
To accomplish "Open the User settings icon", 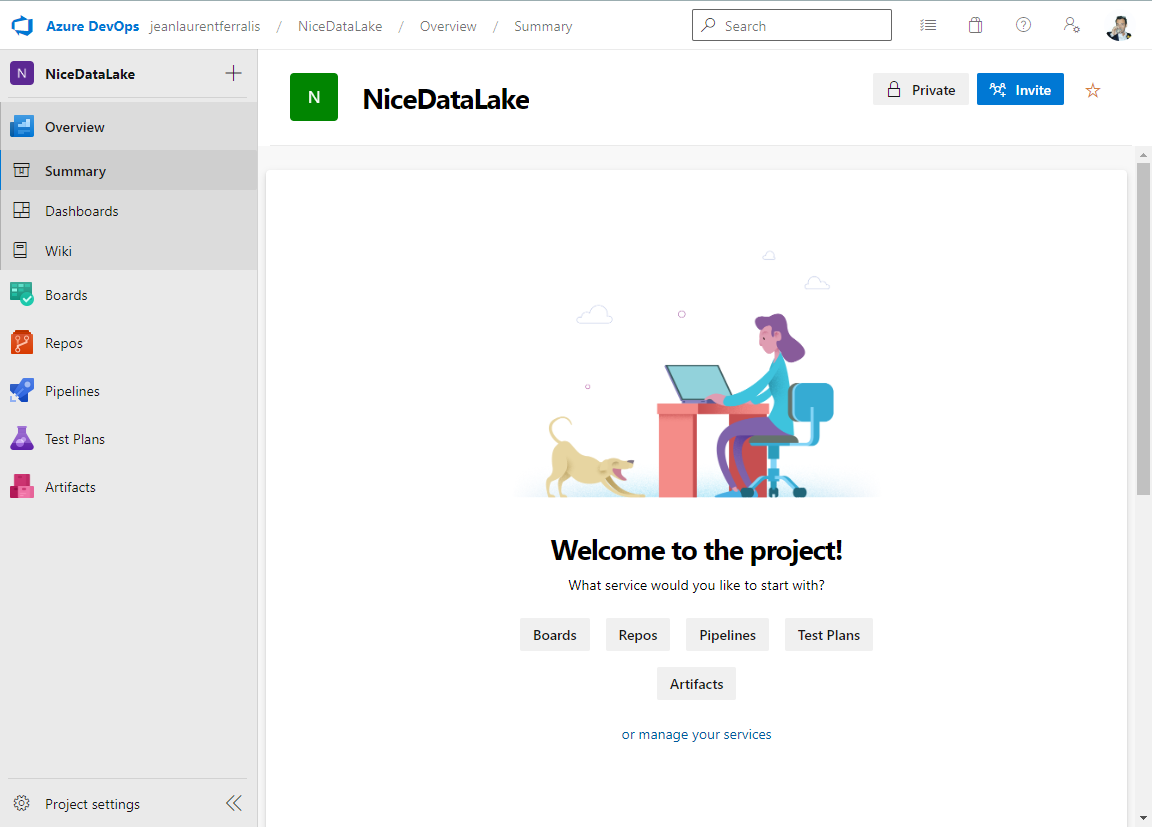I will coord(1071,26).
